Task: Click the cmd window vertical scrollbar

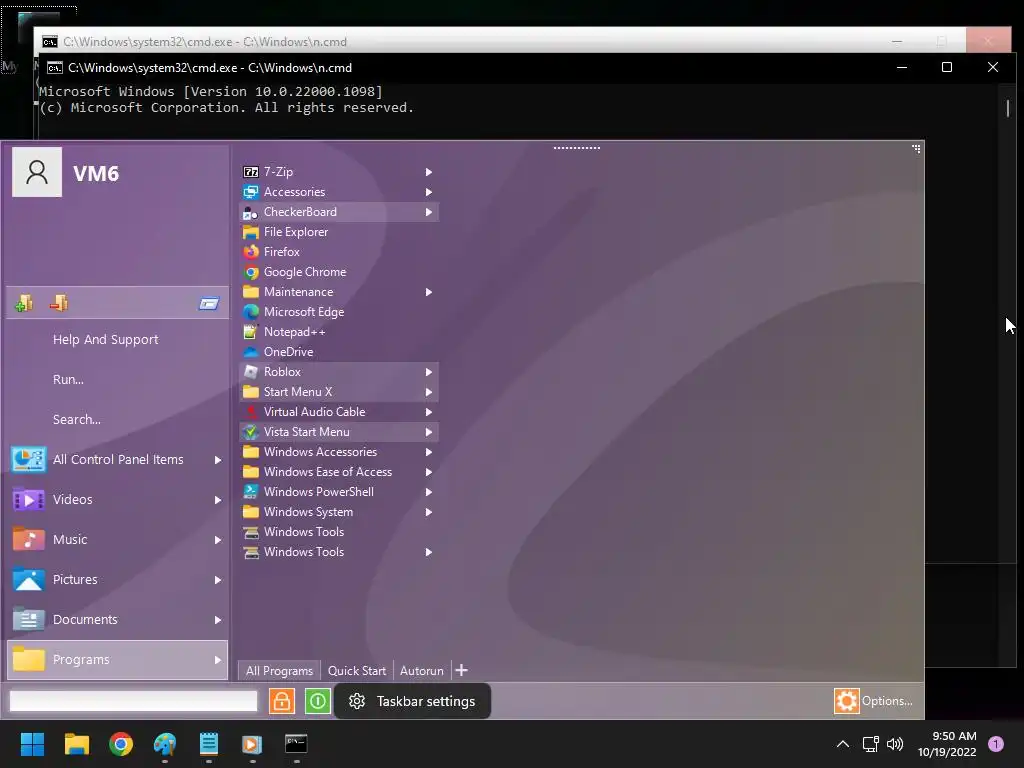Action: click(1008, 108)
